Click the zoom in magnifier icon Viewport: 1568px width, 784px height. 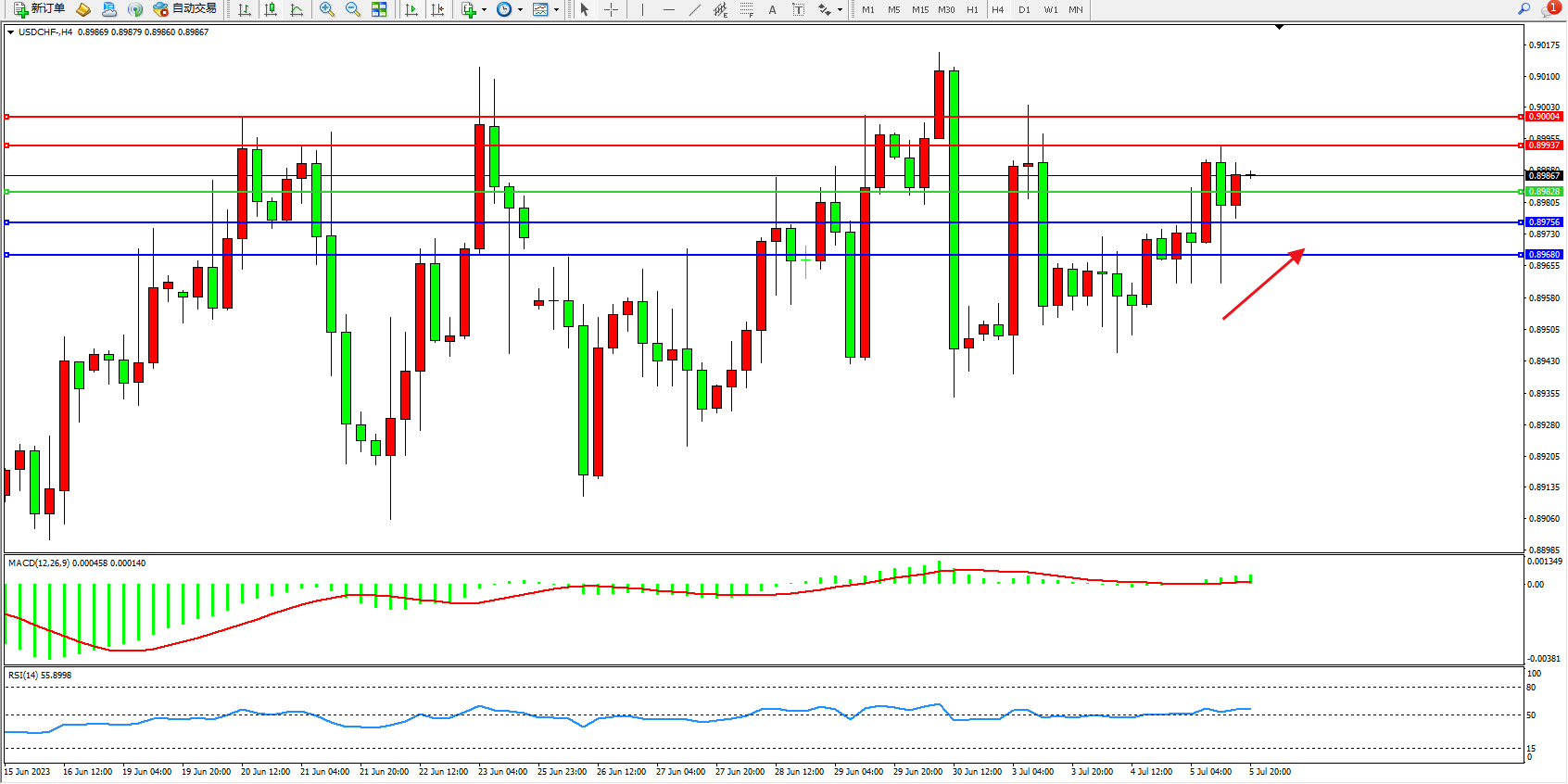coord(326,9)
